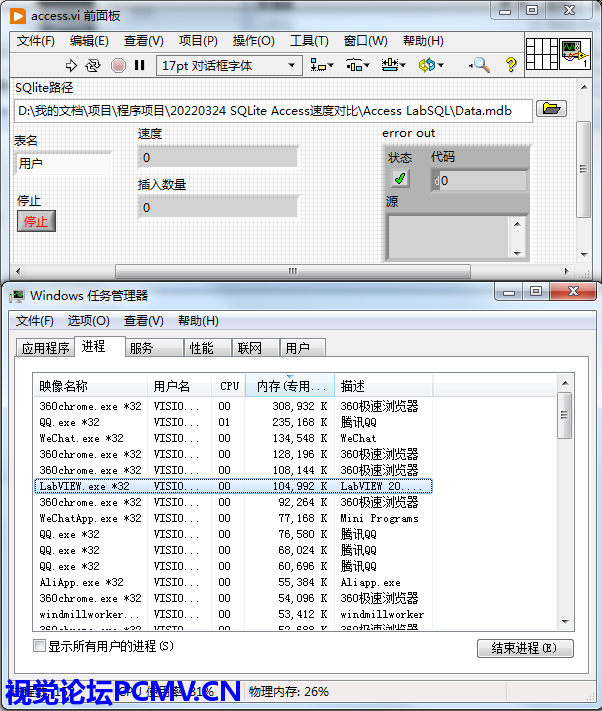
Task: Expand the Align Objects dropdown
Action: [x=322, y=65]
